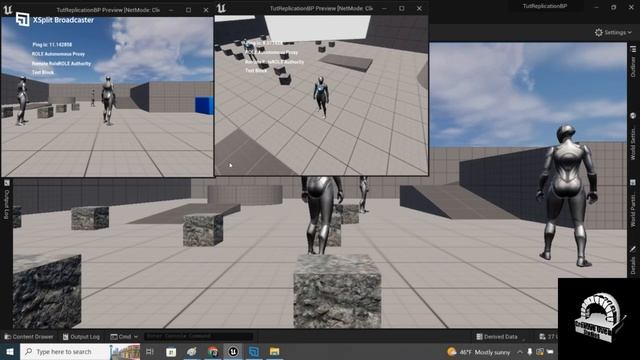640x360 pixels.
Task: Select the TutReplicationBP editor title tab
Action: [545, 6]
